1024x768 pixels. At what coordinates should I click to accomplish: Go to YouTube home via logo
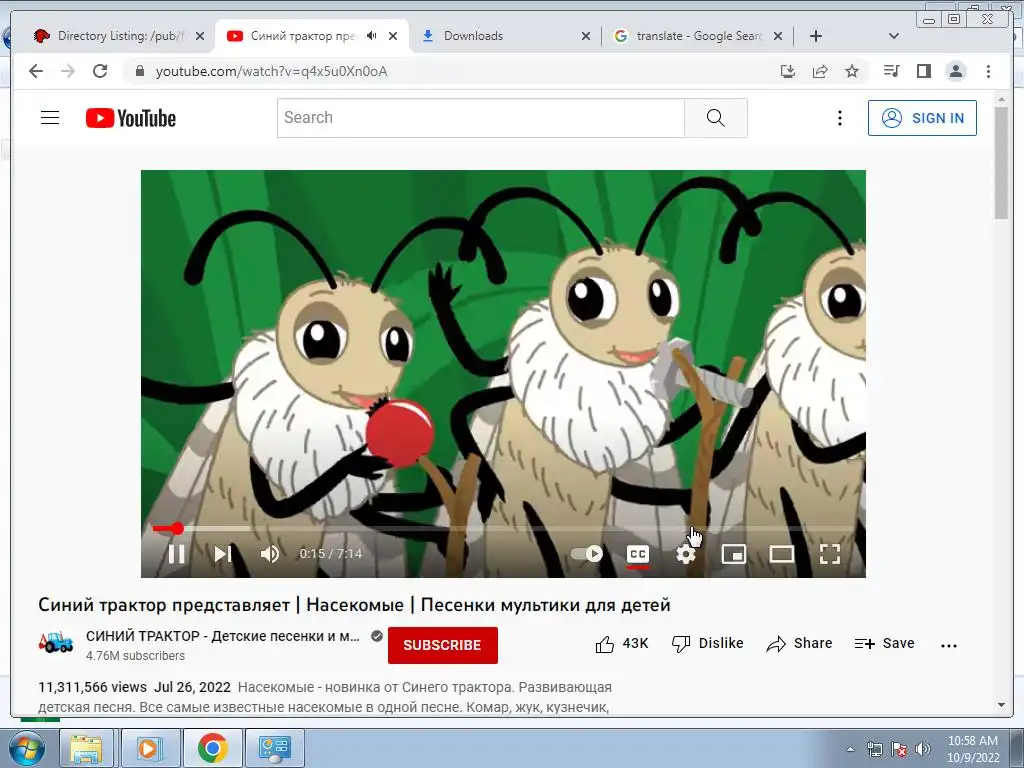pyautogui.click(x=131, y=118)
